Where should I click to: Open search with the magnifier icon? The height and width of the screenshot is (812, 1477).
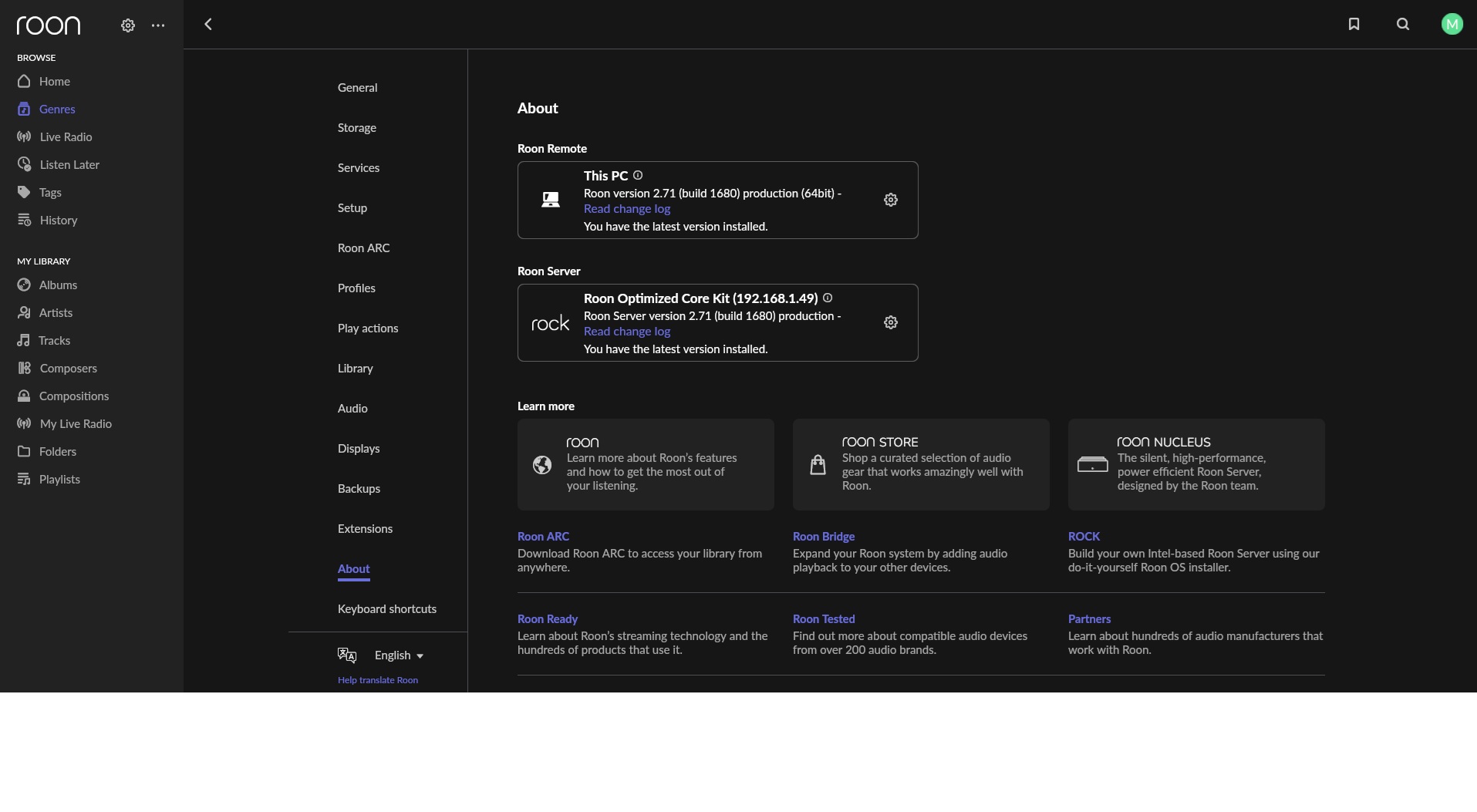coord(1403,25)
